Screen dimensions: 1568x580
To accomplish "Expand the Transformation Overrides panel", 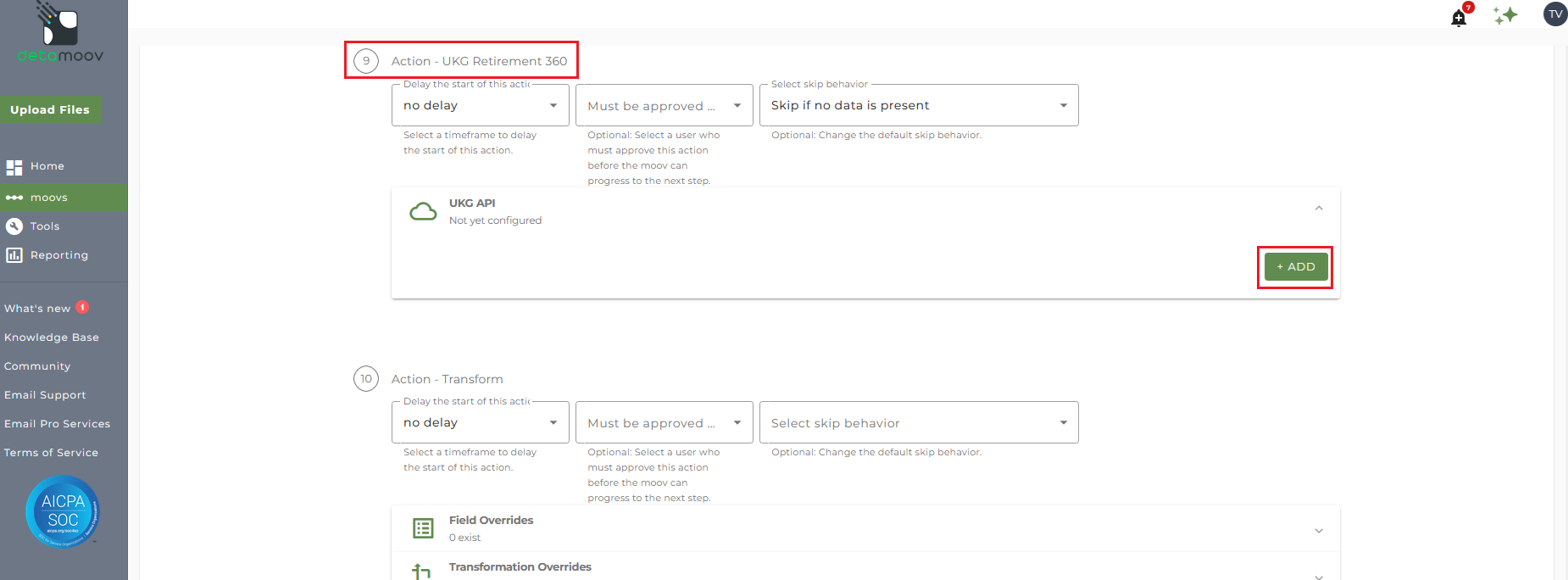I will point(1319,576).
